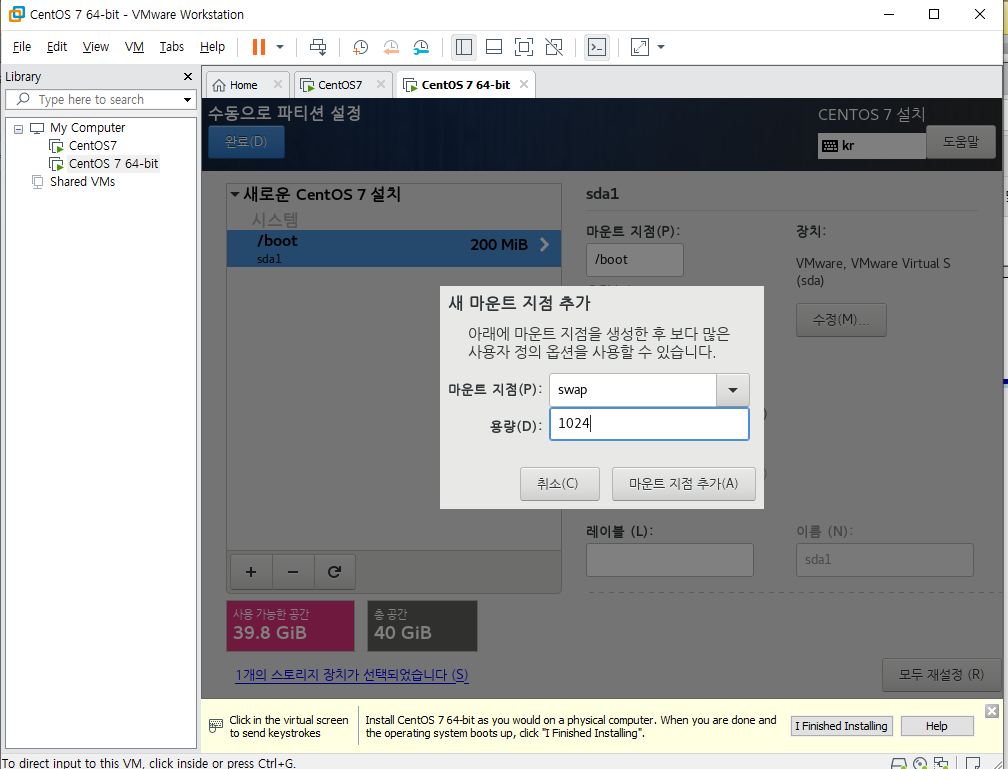Close the yellow install hint bar
The image size is (1008, 769).
(992, 710)
